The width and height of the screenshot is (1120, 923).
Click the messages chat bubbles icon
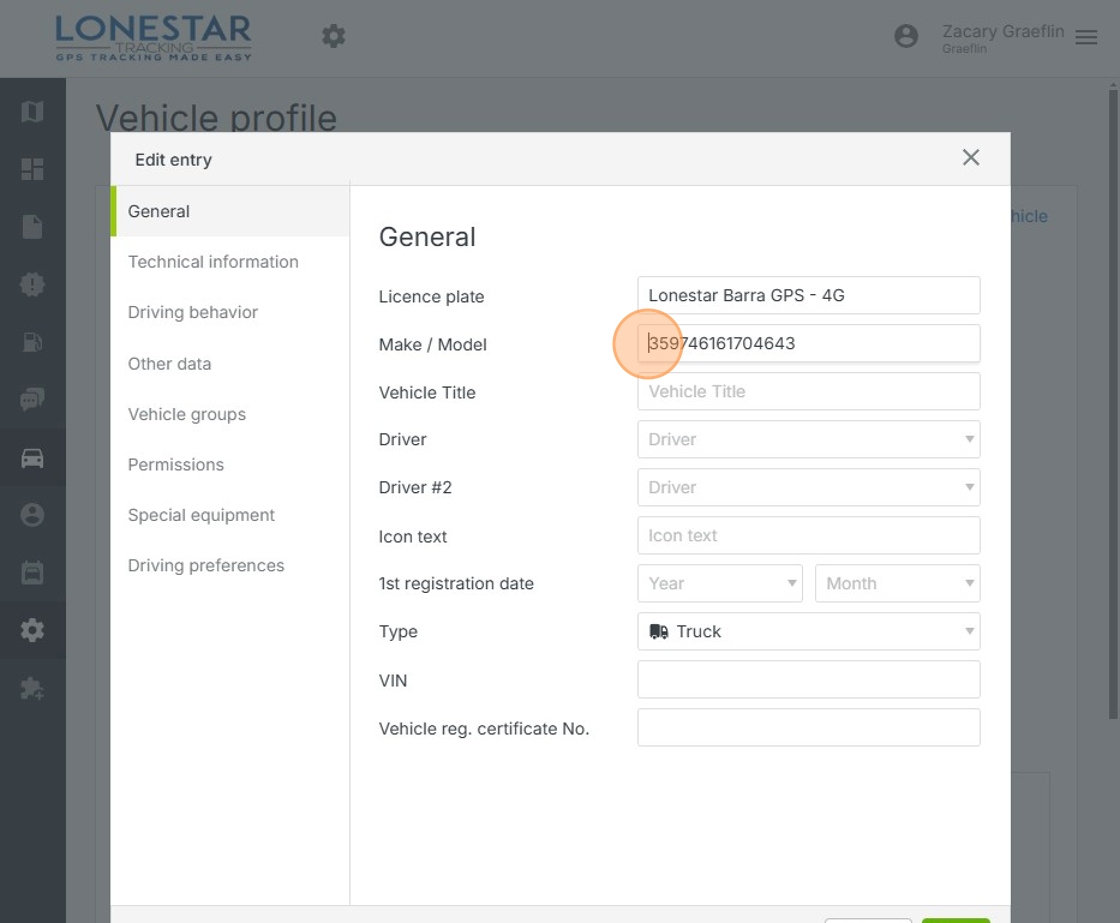pyautogui.click(x=32, y=400)
